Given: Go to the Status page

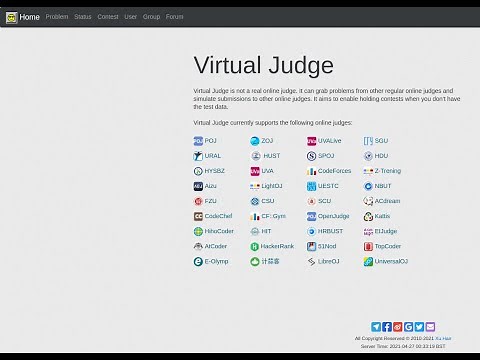Looking at the screenshot, I should point(83,17).
